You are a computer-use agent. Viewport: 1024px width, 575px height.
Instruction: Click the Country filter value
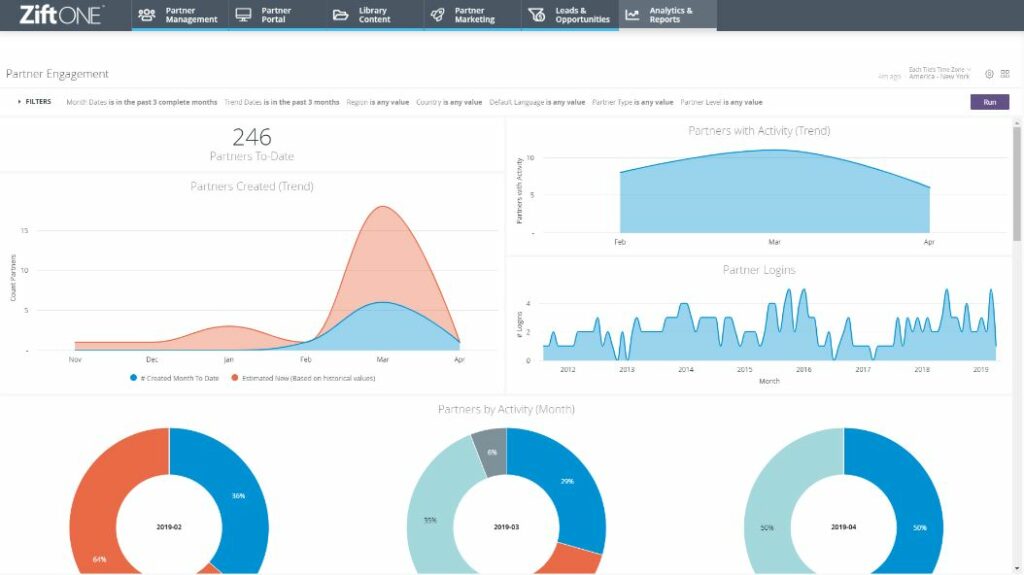coord(449,102)
